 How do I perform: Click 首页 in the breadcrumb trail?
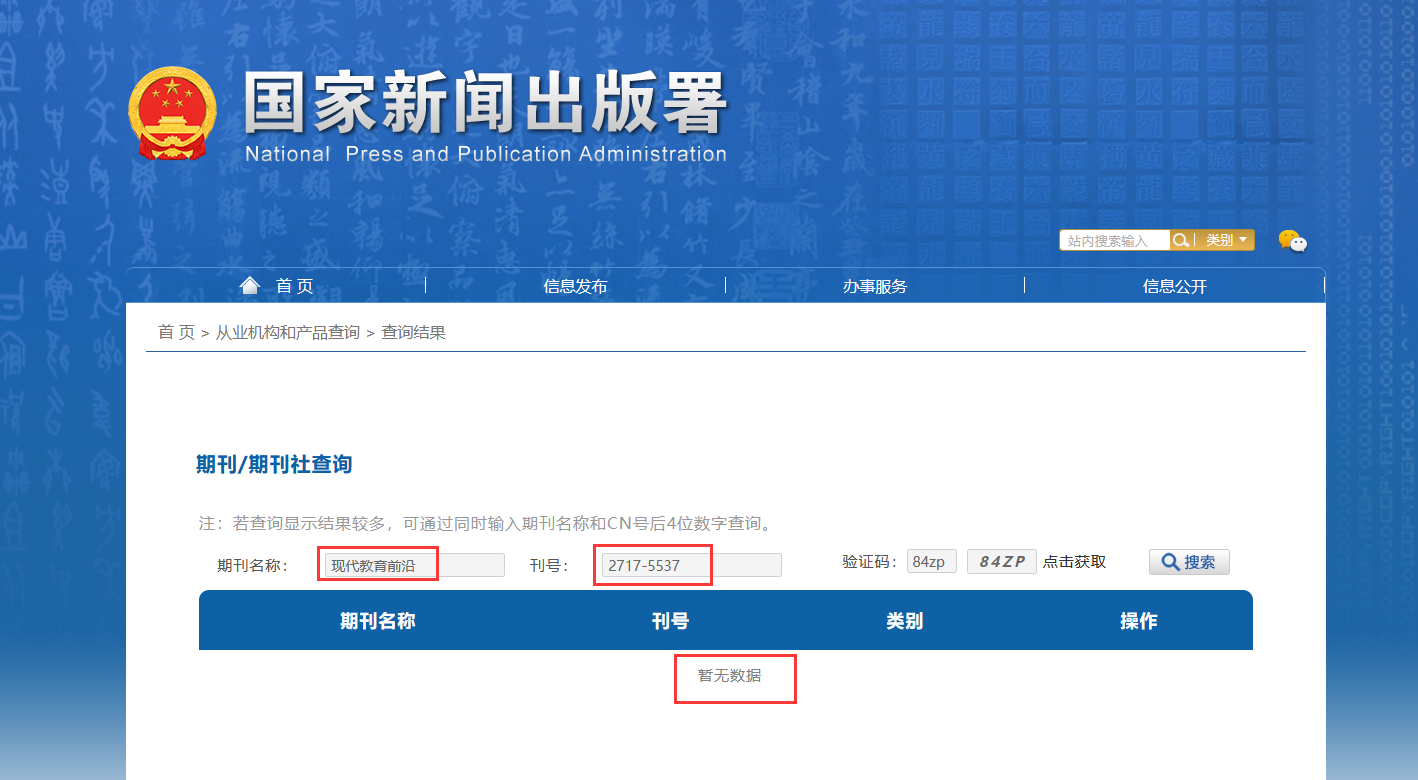click(x=176, y=332)
